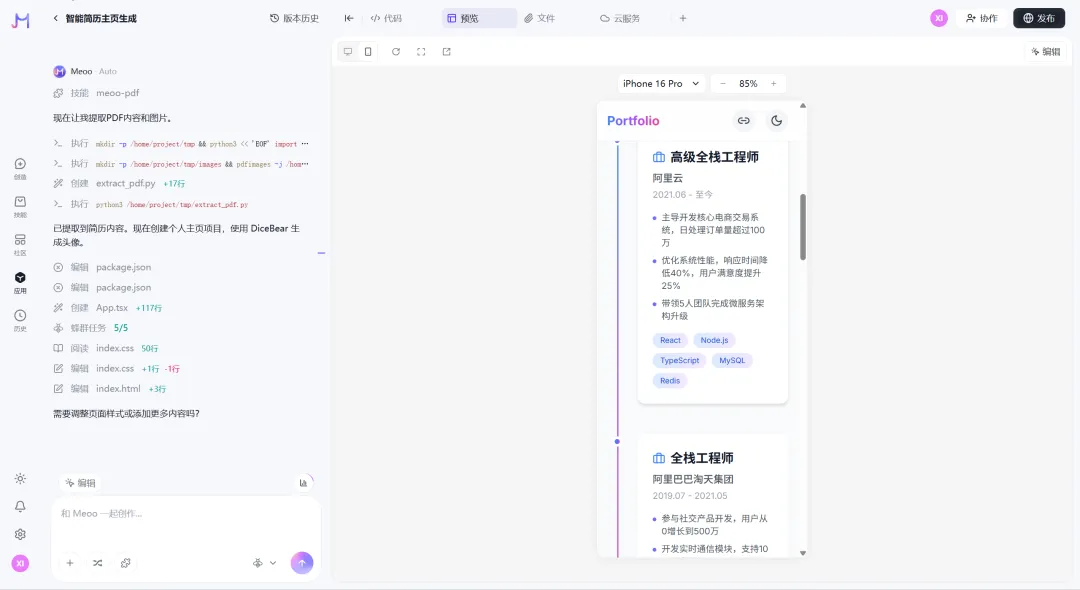The height and width of the screenshot is (590, 1080).
Task: Click the scroll-down arrow of the preview
Action: point(802,553)
